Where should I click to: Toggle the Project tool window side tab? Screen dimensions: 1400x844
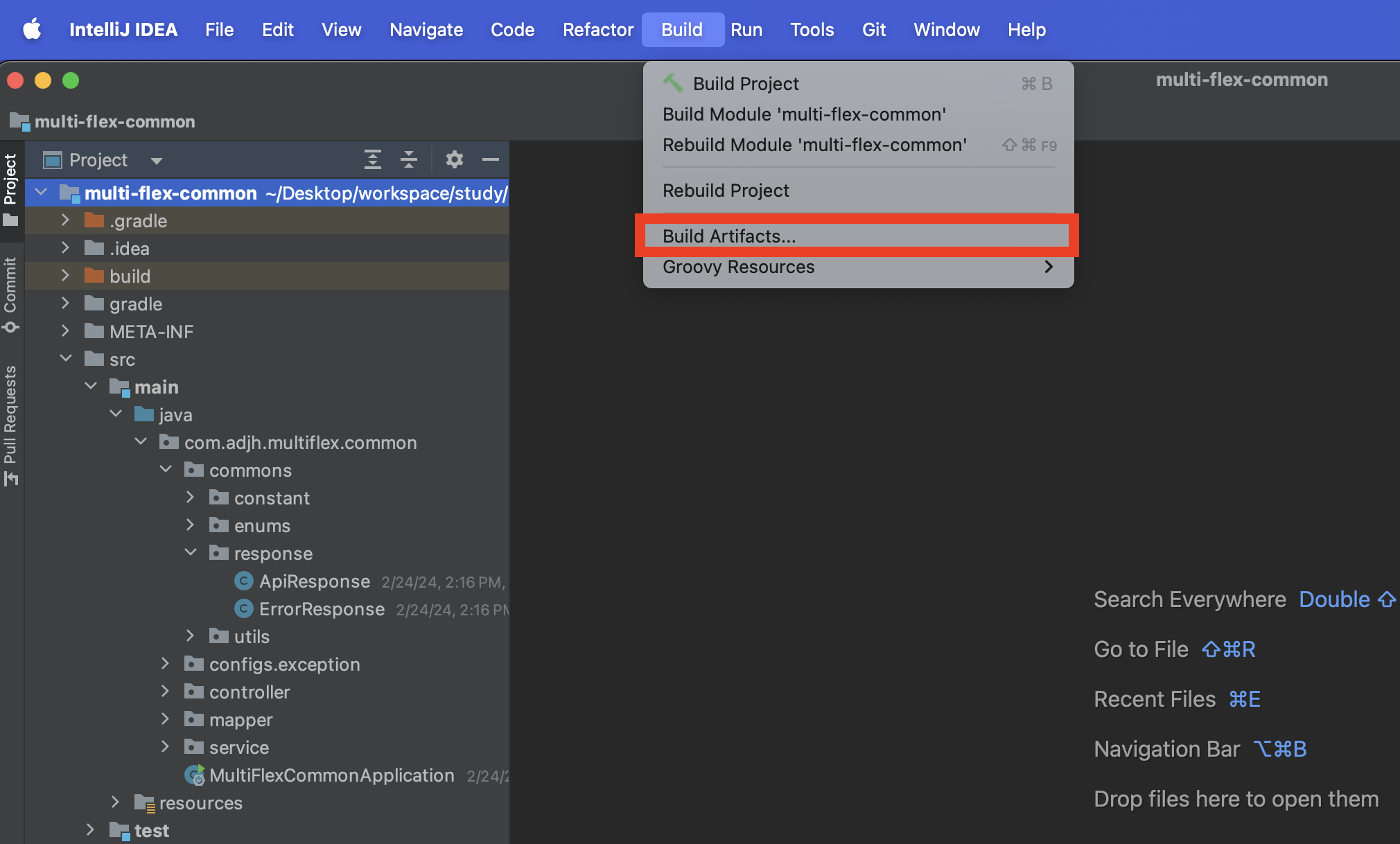(10, 188)
